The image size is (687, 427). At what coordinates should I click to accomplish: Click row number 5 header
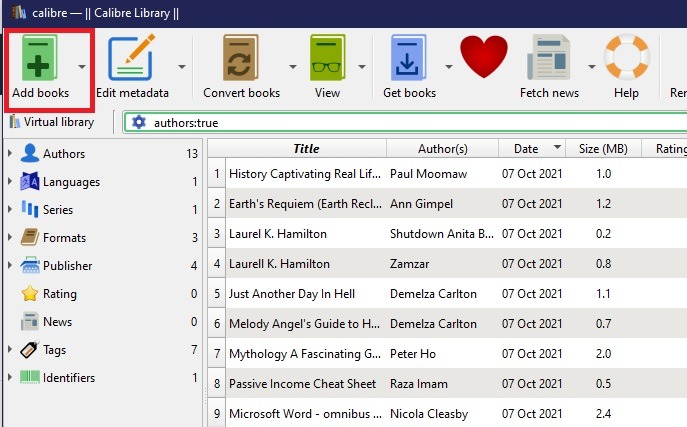pos(216,293)
